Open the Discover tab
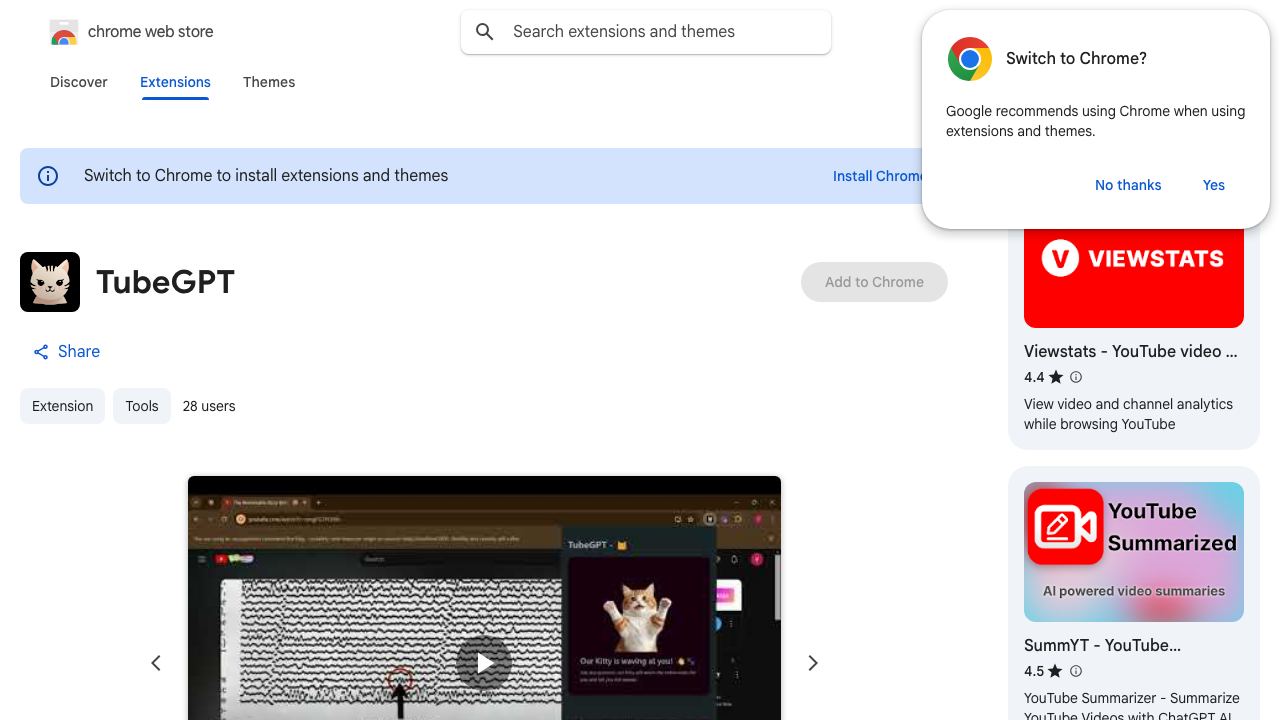The width and height of the screenshot is (1280, 720). (79, 82)
